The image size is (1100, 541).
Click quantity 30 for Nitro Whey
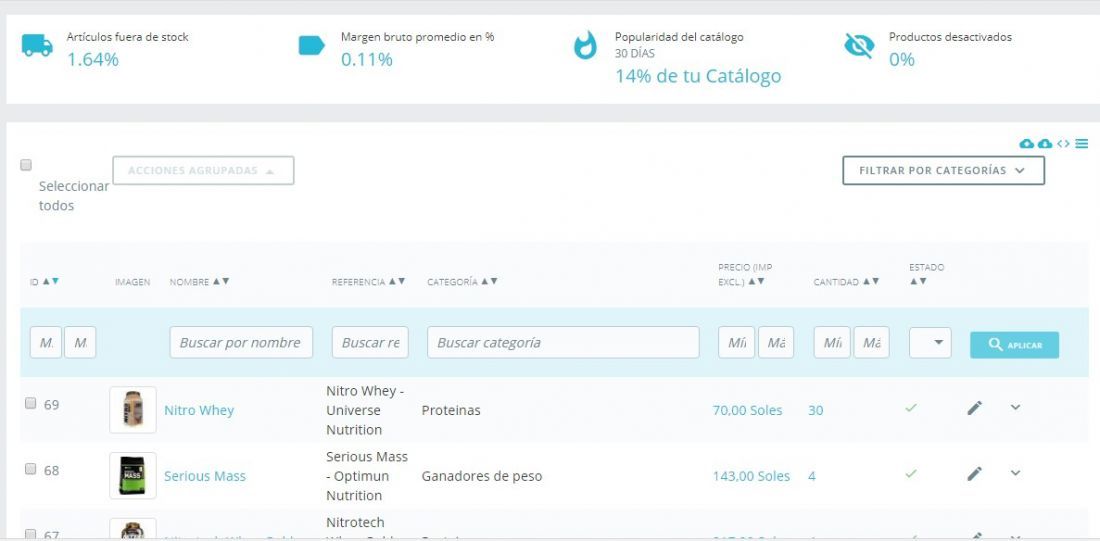[815, 410]
